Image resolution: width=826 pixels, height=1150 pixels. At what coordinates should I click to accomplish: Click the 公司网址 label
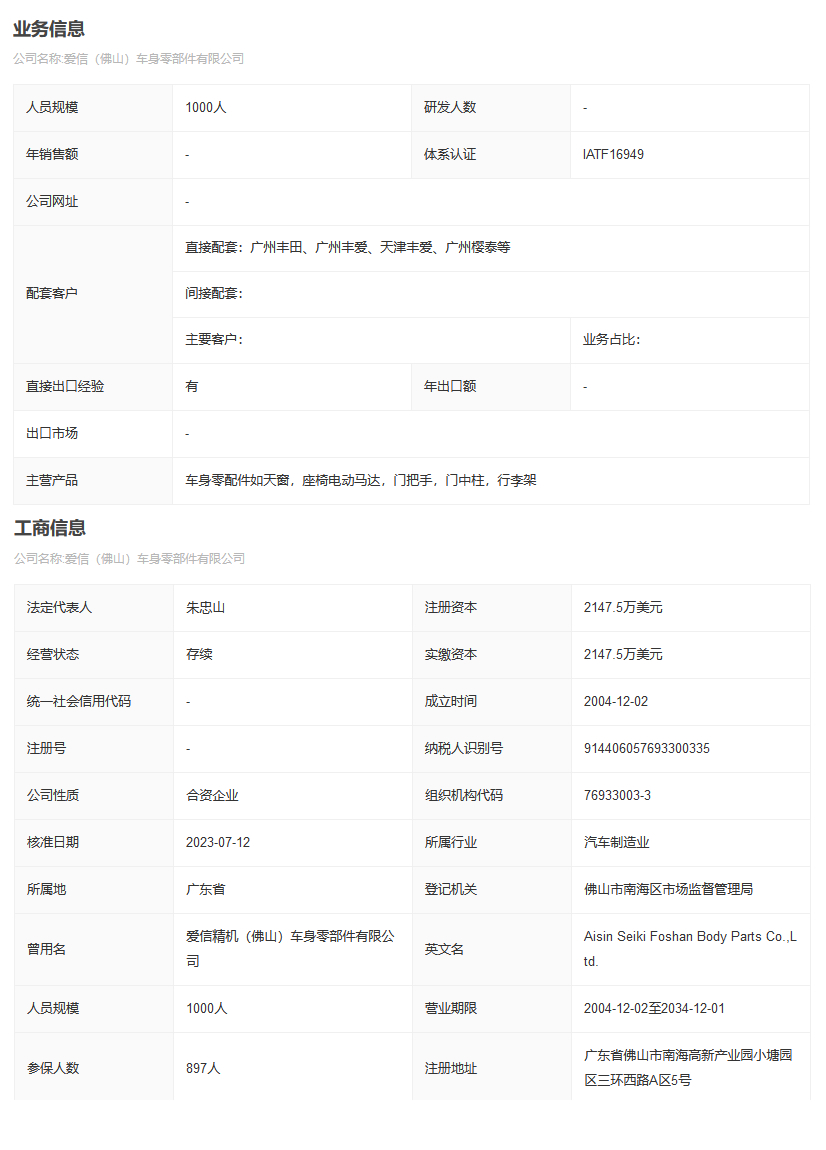[51, 201]
